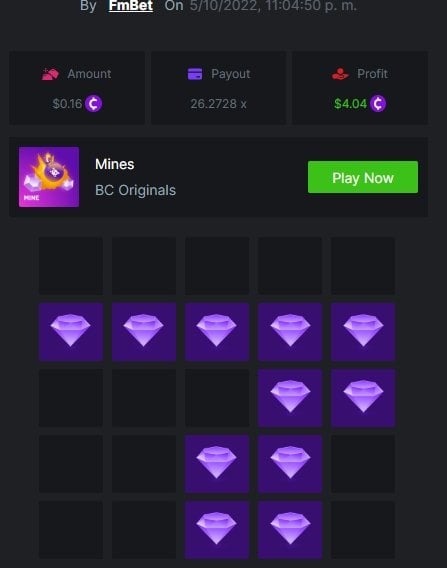Click the Mines game title text
Viewport: 447px width, 568px height.
click(114, 164)
